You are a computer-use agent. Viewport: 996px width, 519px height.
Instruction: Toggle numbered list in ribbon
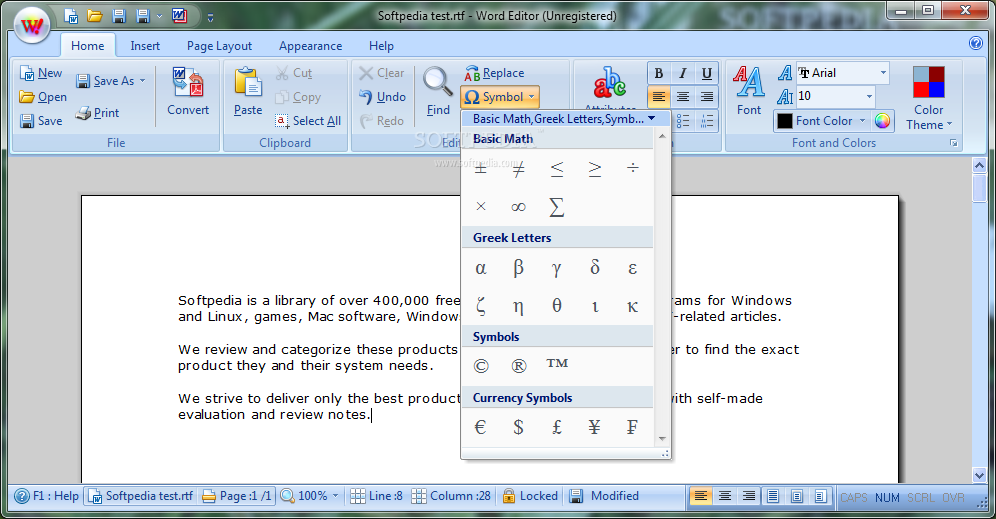point(706,121)
